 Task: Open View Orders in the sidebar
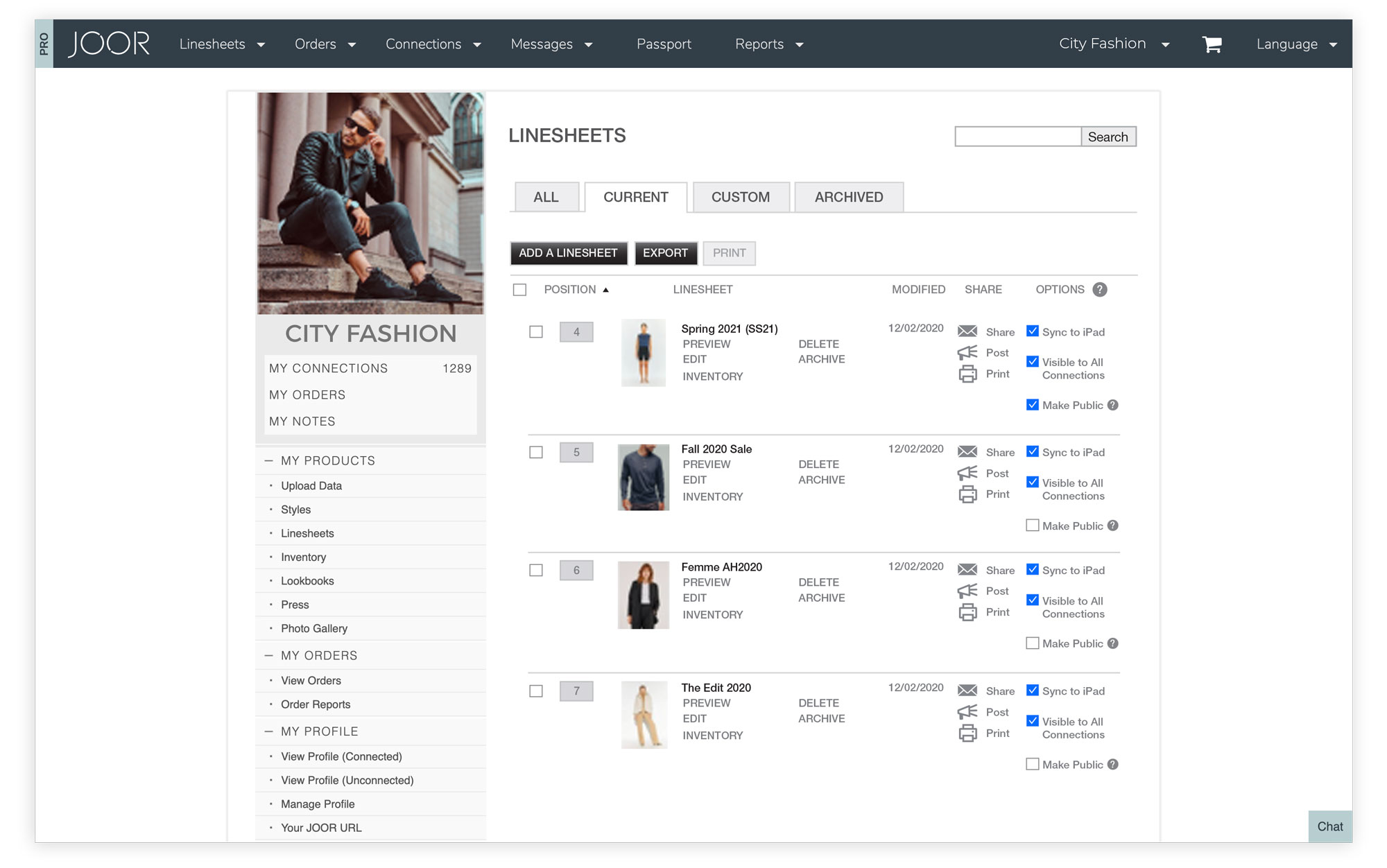[x=311, y=681]
